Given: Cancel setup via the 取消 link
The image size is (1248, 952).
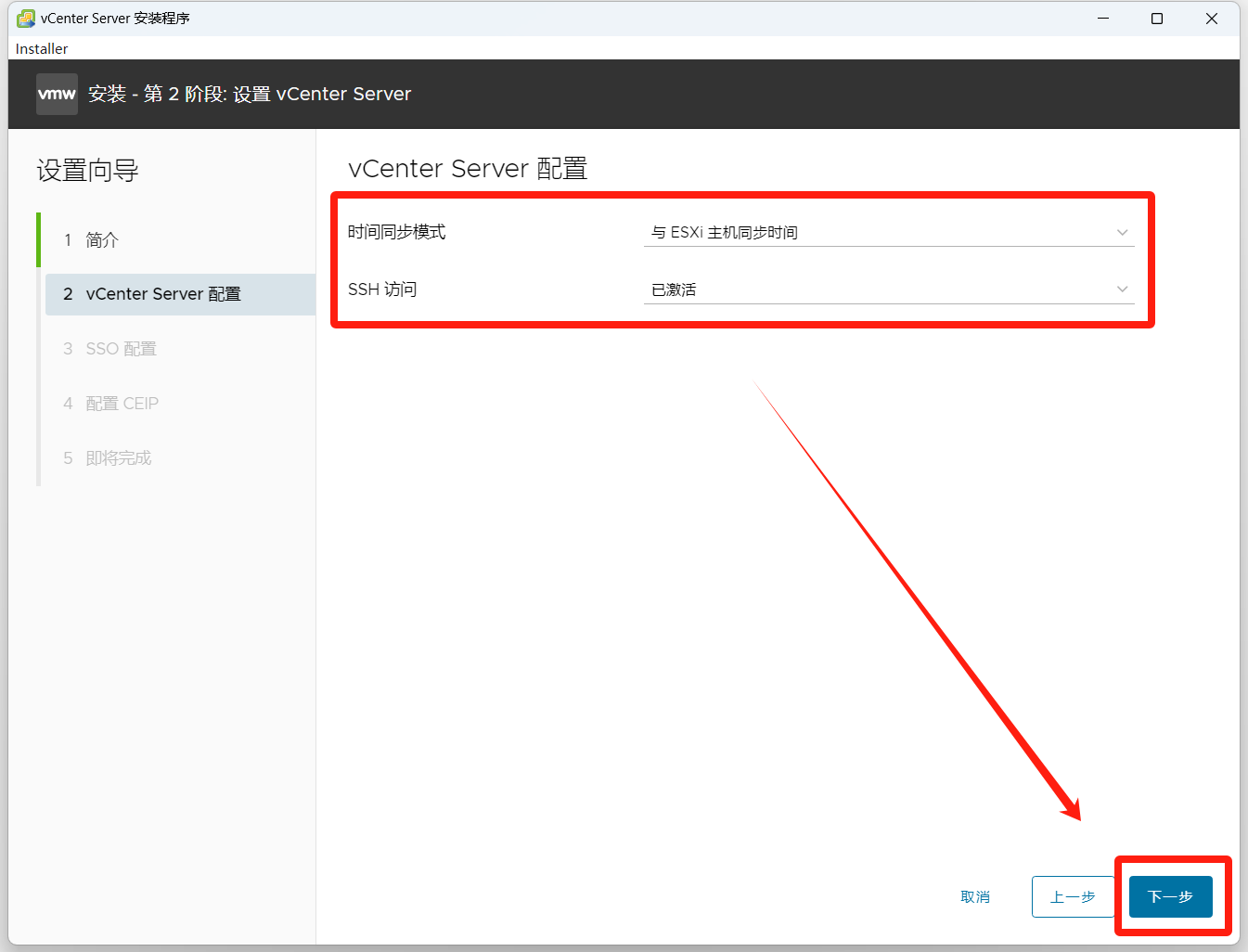Looking at the screenshot, I should (x=974, y=896).
